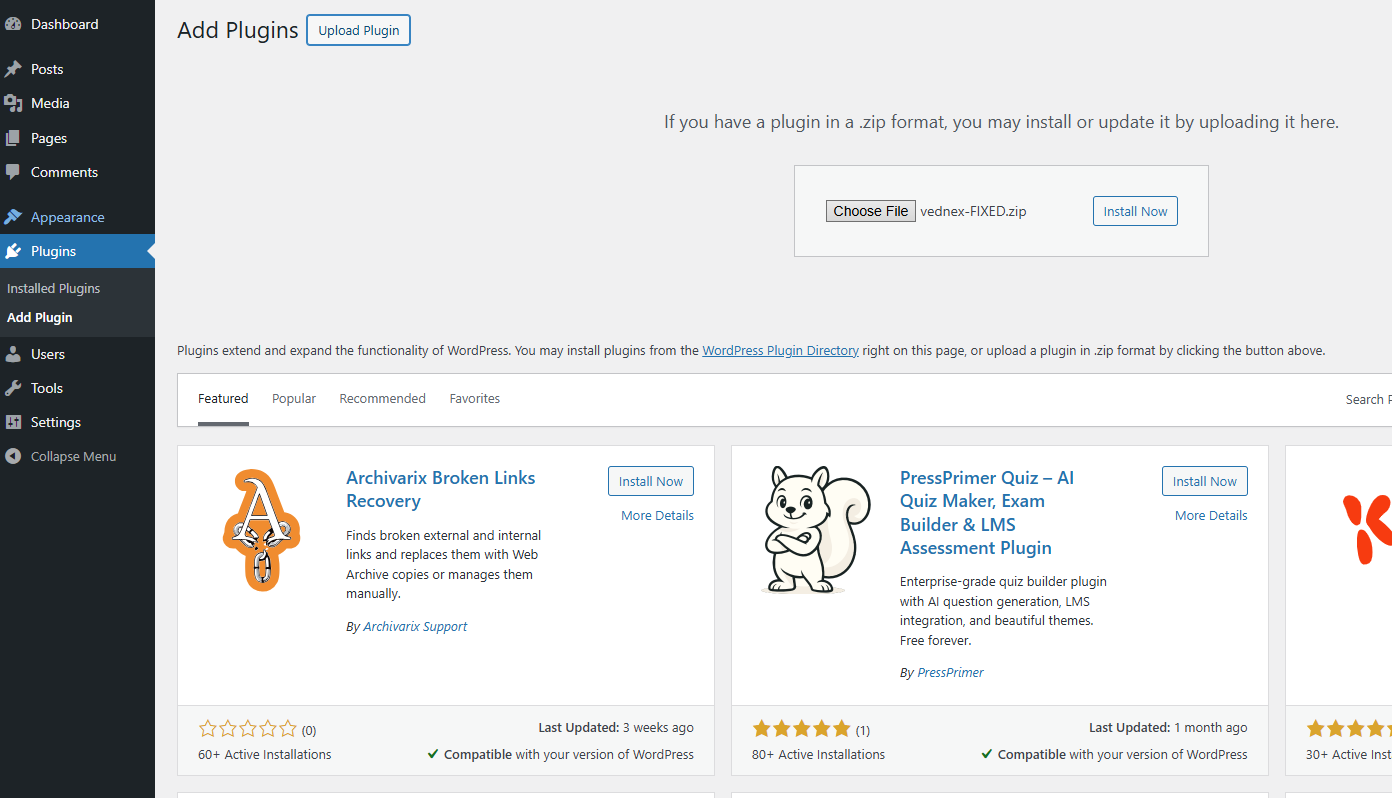This screenshot has height=798, width=1392.
Task: Click the Archivarix Broken Links plugin logo
Action: (262, 530)
